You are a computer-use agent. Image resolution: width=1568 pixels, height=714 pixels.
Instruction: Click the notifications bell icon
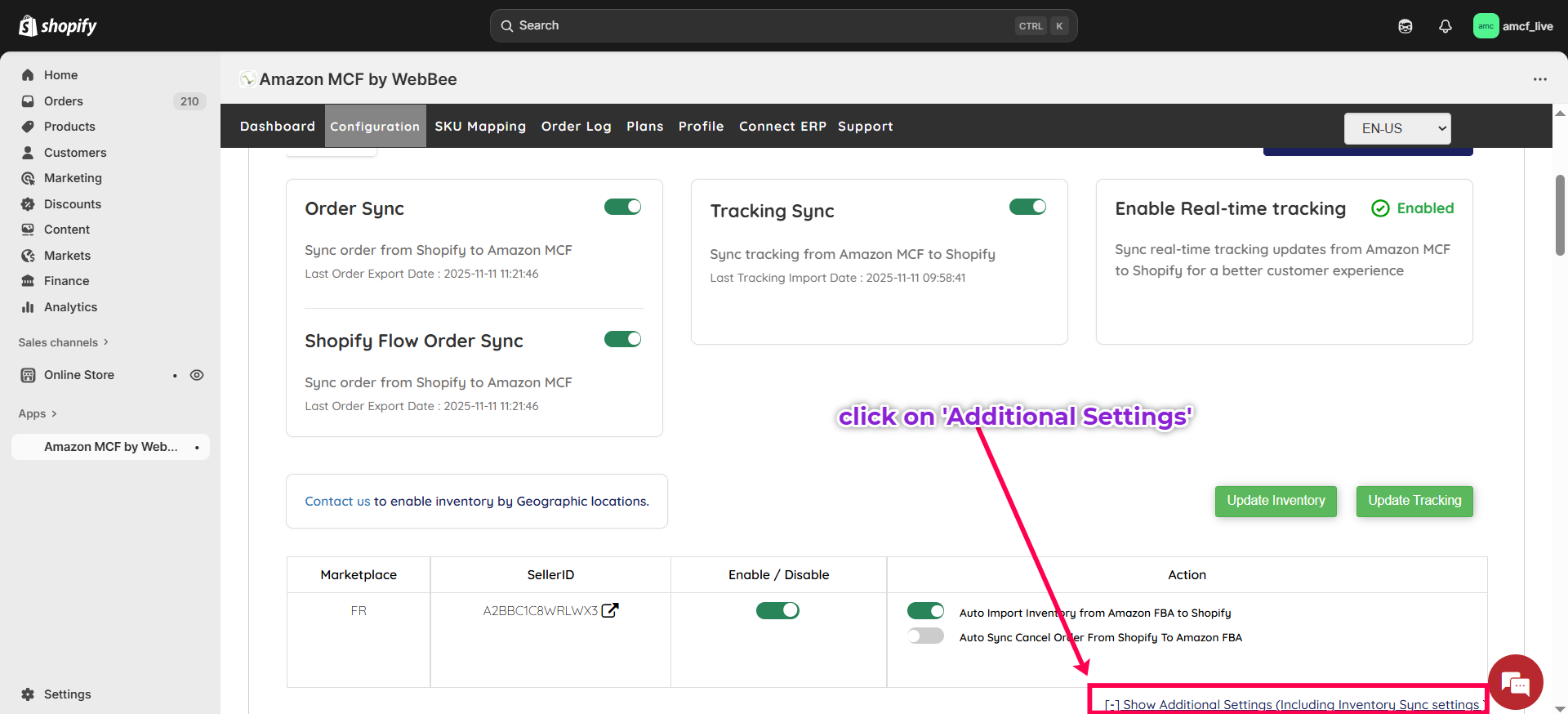point(1445,26)
